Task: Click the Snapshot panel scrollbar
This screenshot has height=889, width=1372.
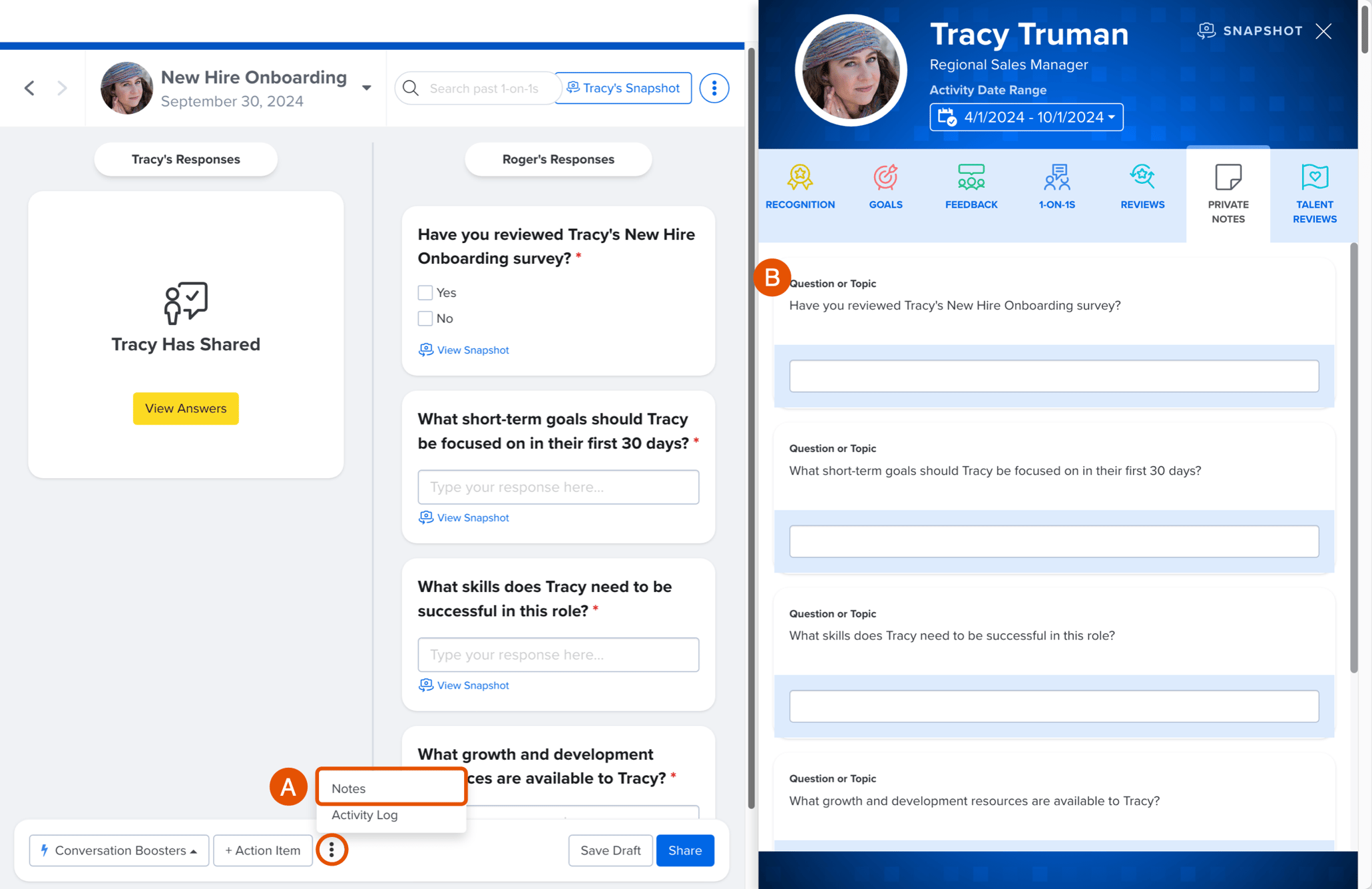Action: pyautogui.click(x=1353, y=459)
